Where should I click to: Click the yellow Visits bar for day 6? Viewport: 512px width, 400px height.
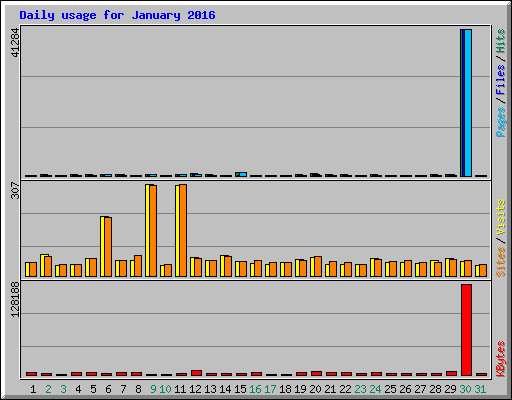click(102, 246)
